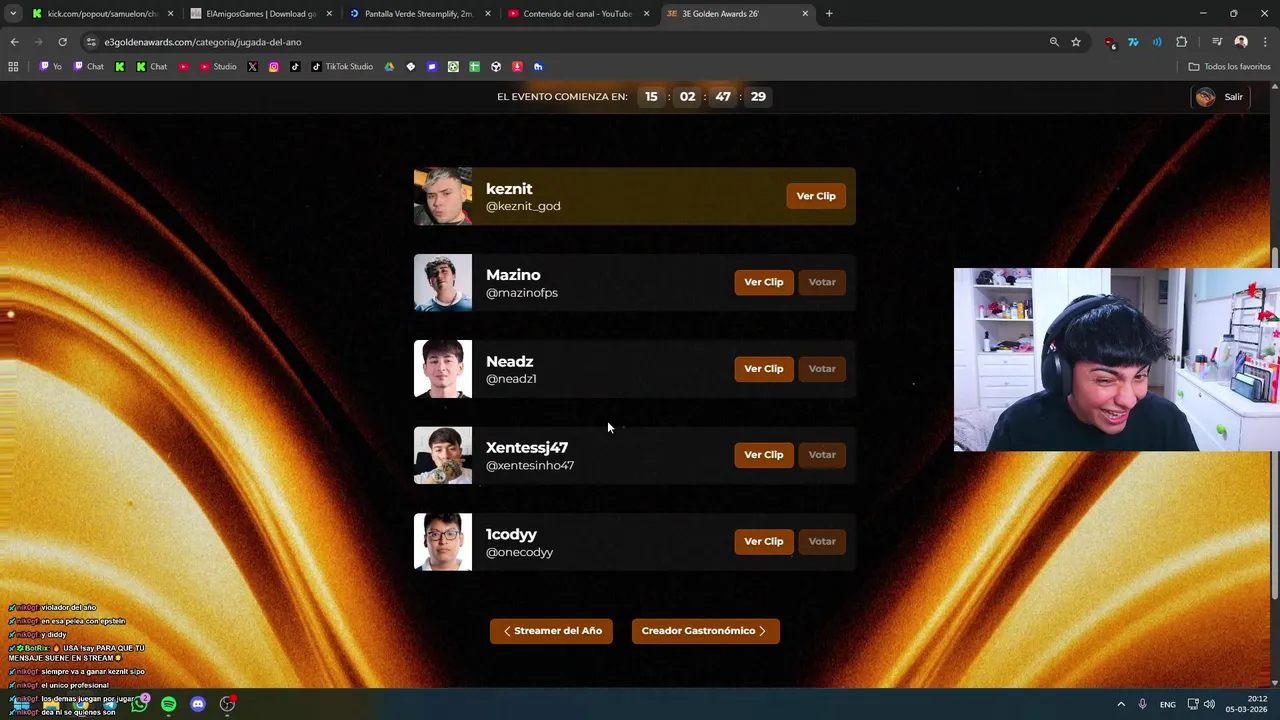The height and width of the screenshot is (720, 1280).
Task: Vote for Mazino using Votar
Action: 822,282
